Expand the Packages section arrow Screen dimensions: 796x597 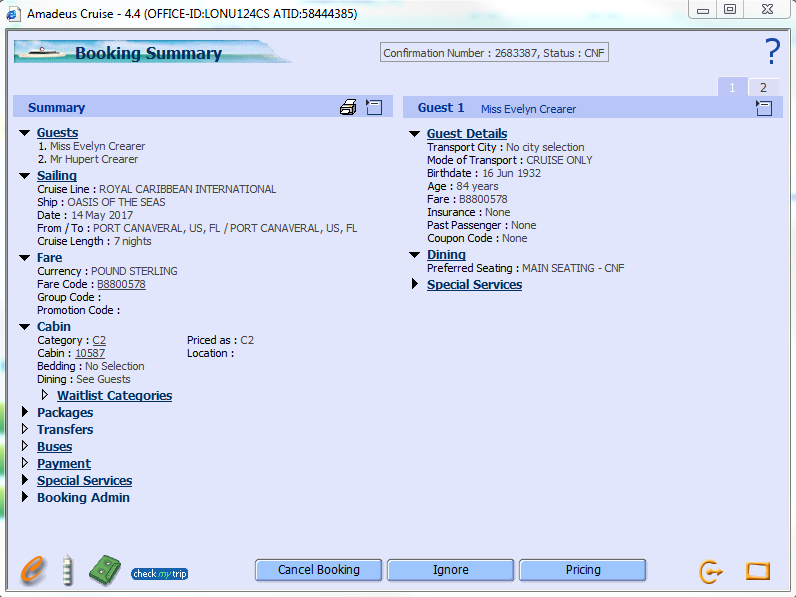click(x=24, y=412)
